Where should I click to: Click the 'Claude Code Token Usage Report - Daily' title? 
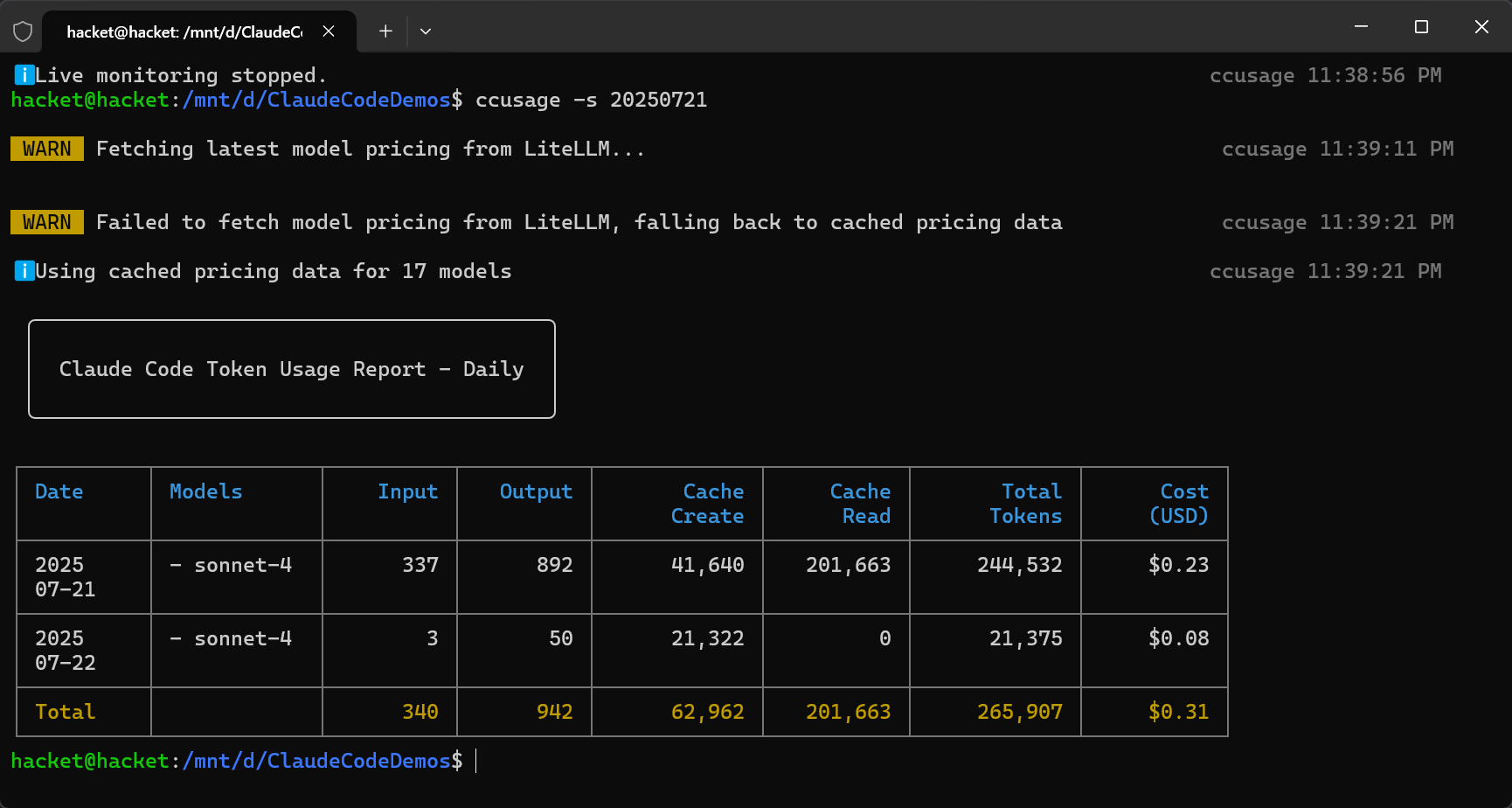pos(292,369)
